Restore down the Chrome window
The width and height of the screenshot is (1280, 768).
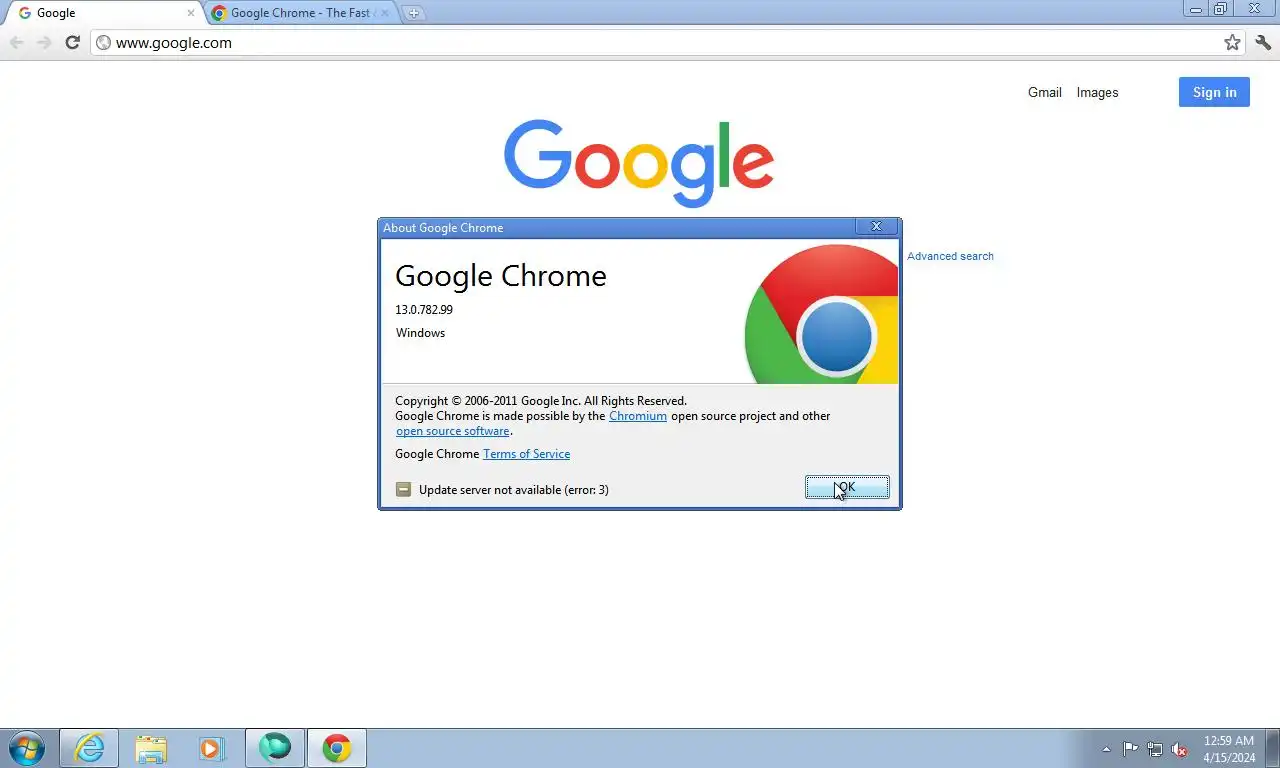1220,9
